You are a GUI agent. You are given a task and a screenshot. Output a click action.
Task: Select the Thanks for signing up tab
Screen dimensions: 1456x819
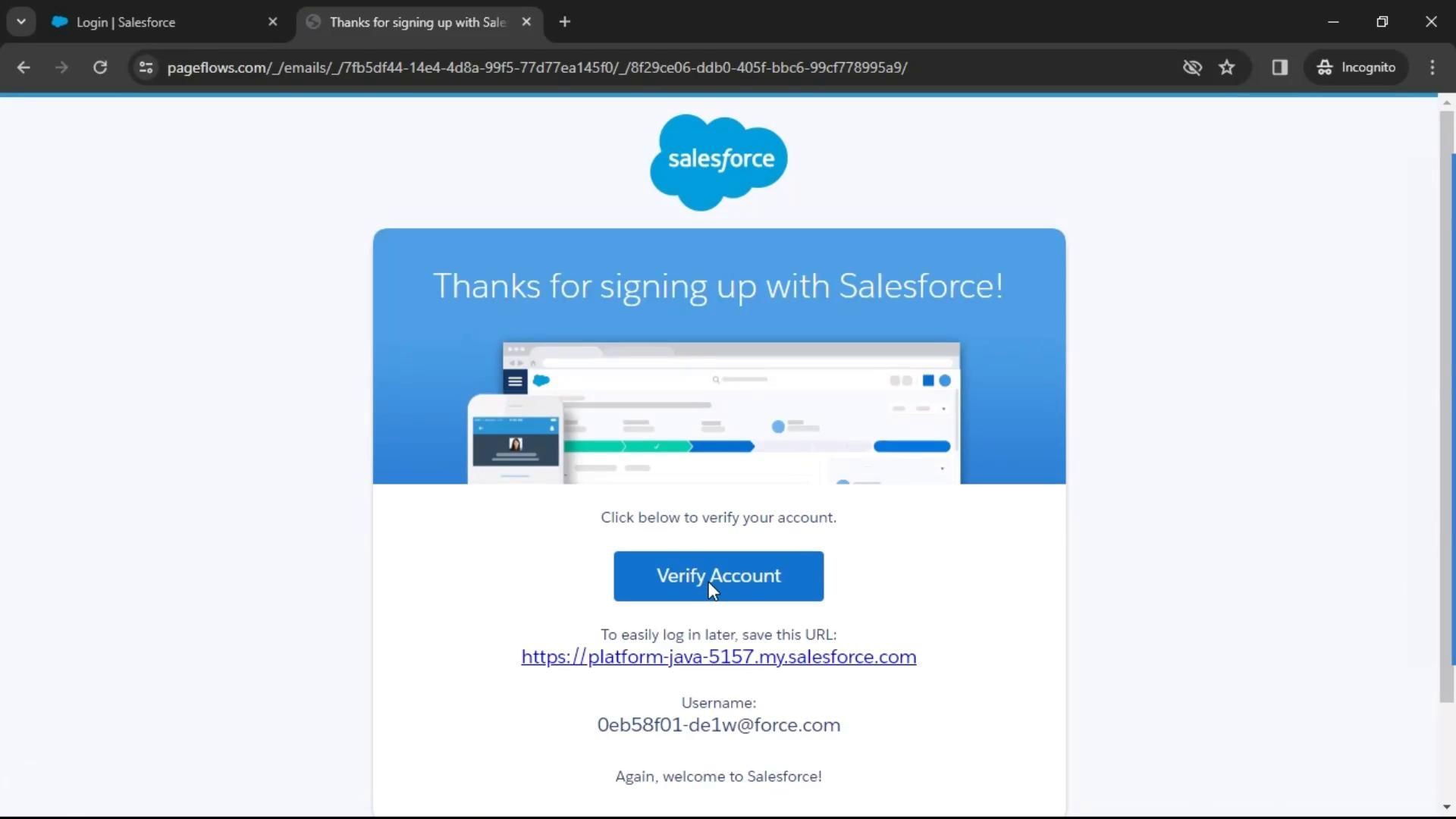click(416, 22)
